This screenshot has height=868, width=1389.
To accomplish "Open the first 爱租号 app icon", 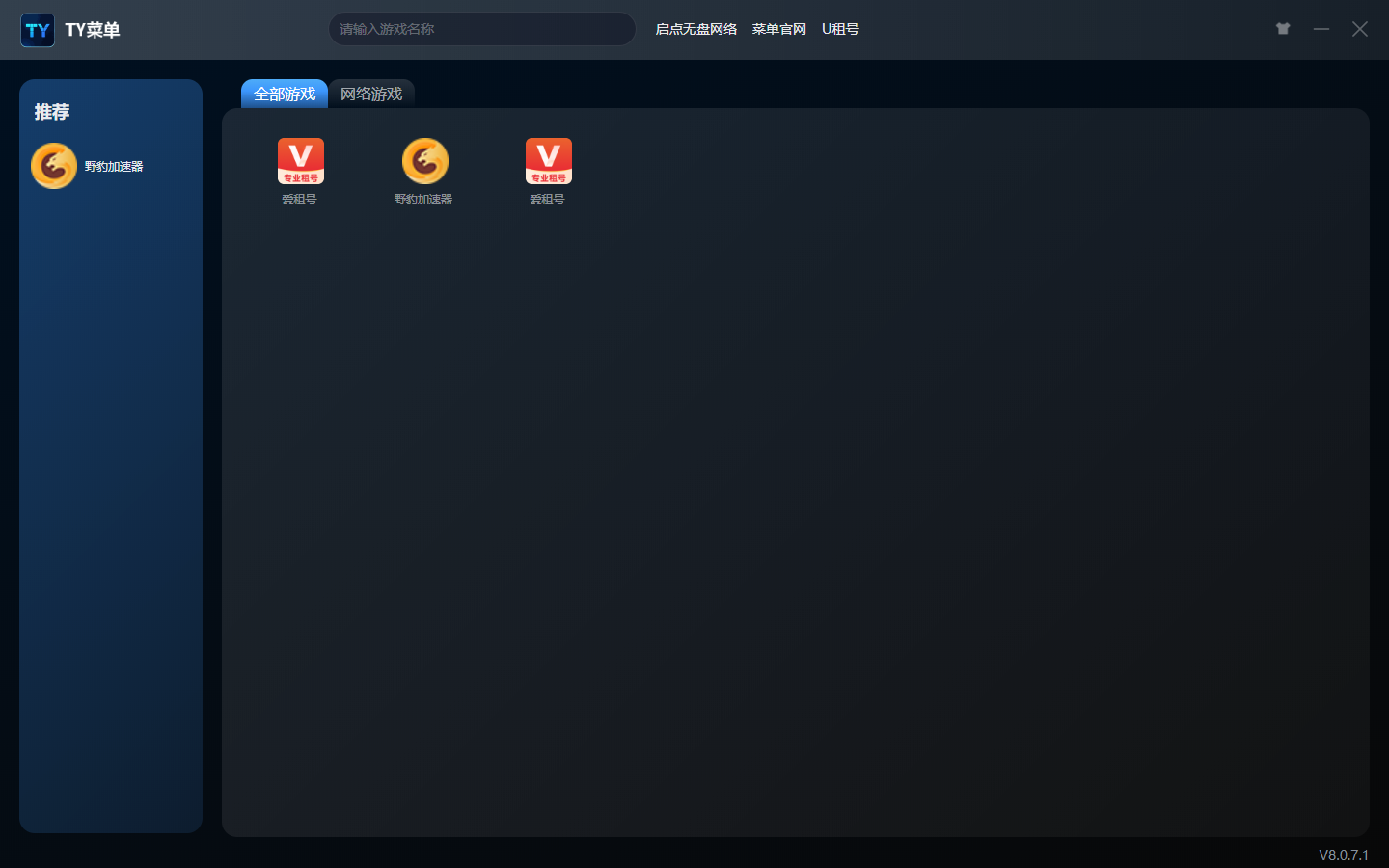I will click(301, 161).
